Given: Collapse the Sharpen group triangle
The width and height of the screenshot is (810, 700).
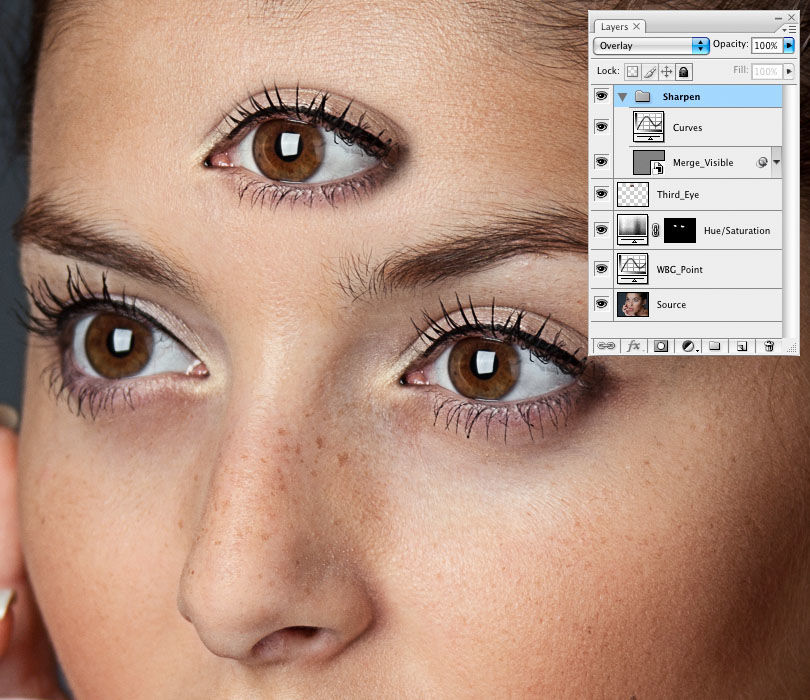Looking at the screenshot, I should tap(622, 97).
